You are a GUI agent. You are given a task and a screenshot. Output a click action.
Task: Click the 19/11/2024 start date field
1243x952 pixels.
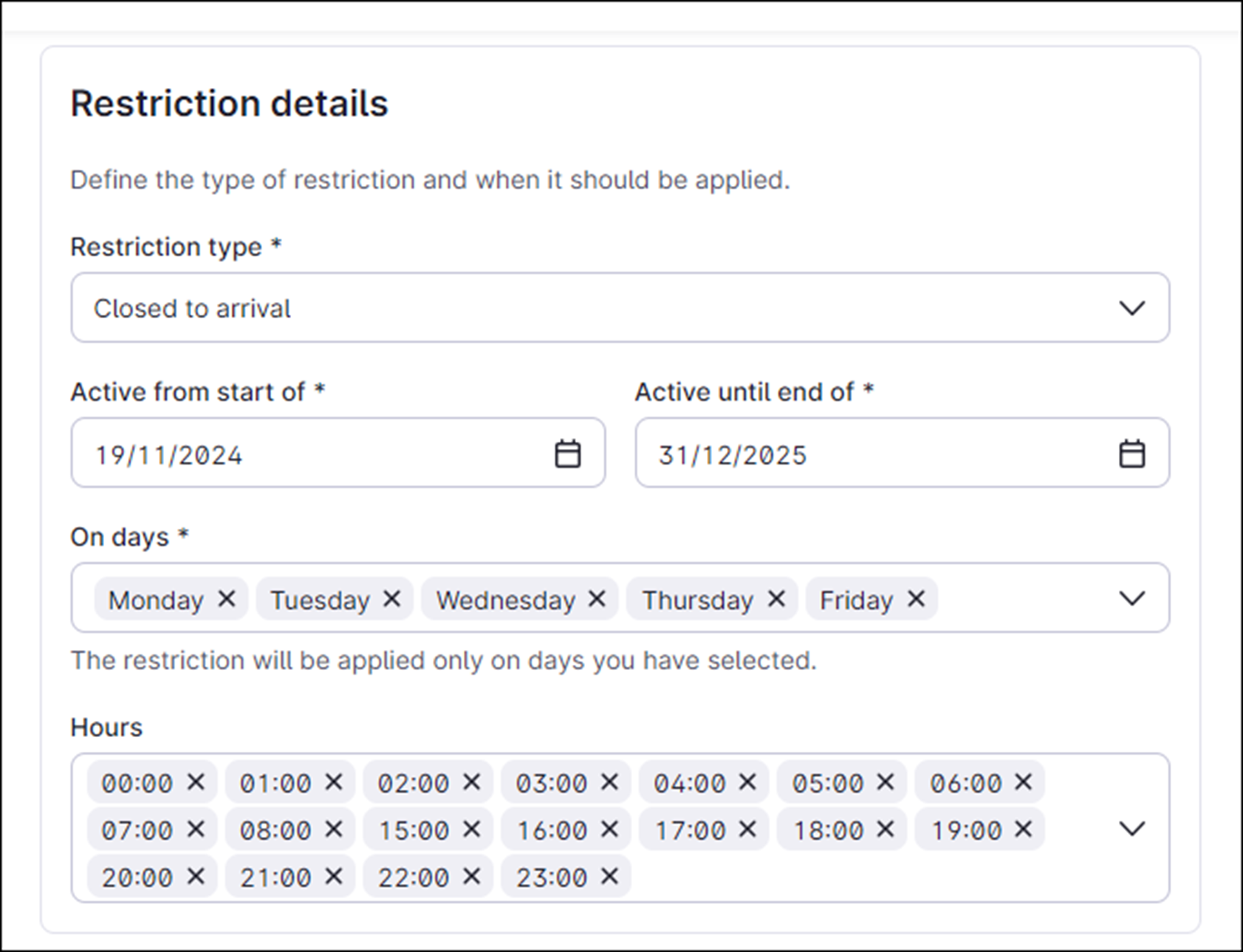[338, 453]
